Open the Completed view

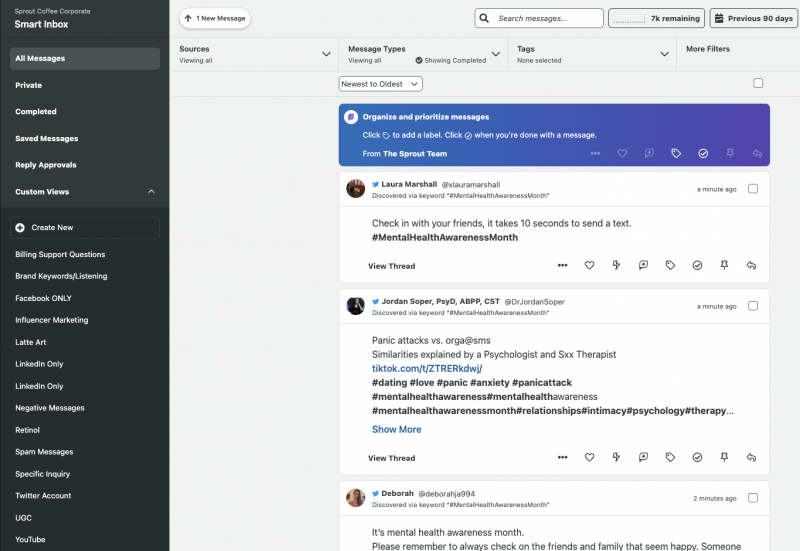click(x=36, y=112)
